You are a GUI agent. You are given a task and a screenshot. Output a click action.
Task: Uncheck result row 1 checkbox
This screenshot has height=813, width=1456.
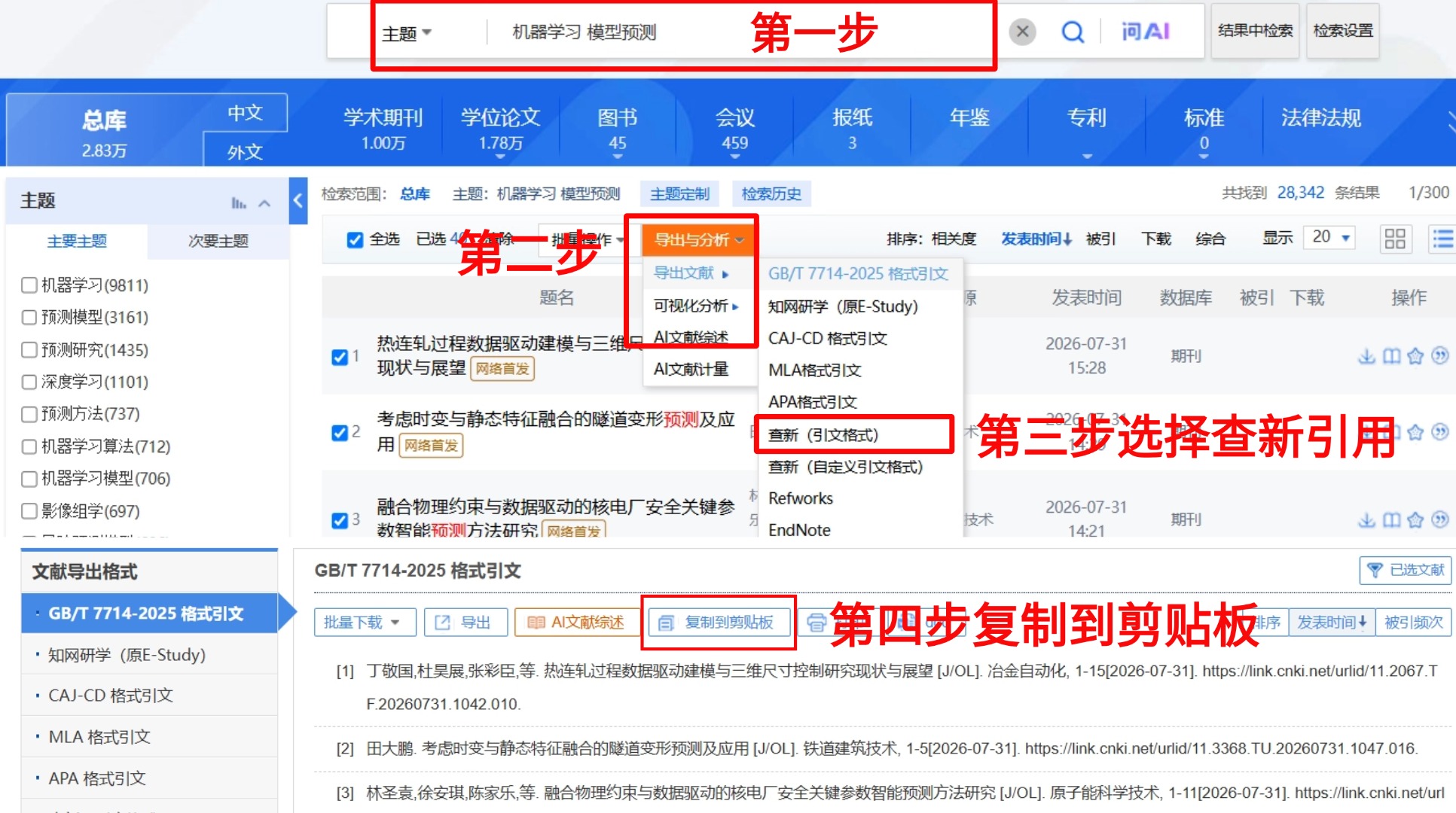[x=340, y=357]
